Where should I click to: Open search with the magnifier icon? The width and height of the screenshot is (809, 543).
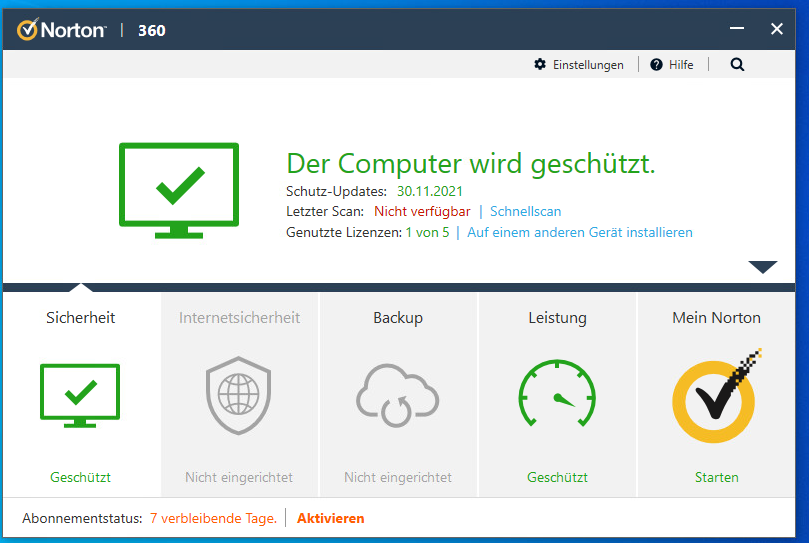pyautogui.click(x=737, y=65)
